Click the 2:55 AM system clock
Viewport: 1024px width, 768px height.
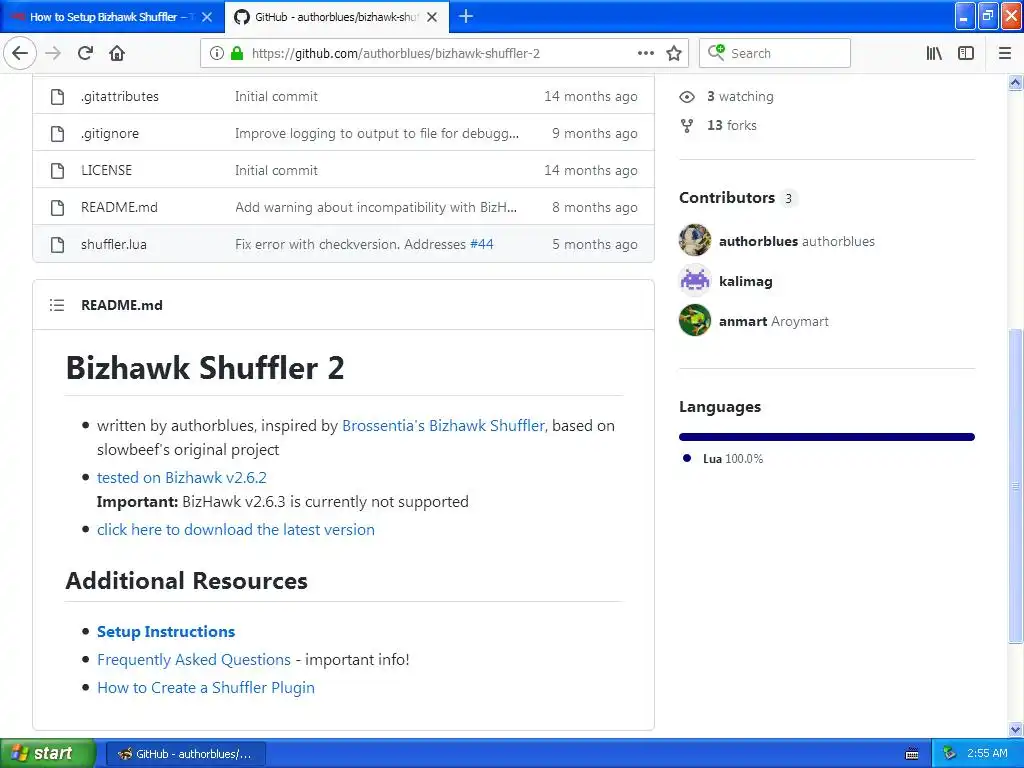(987, 753)
